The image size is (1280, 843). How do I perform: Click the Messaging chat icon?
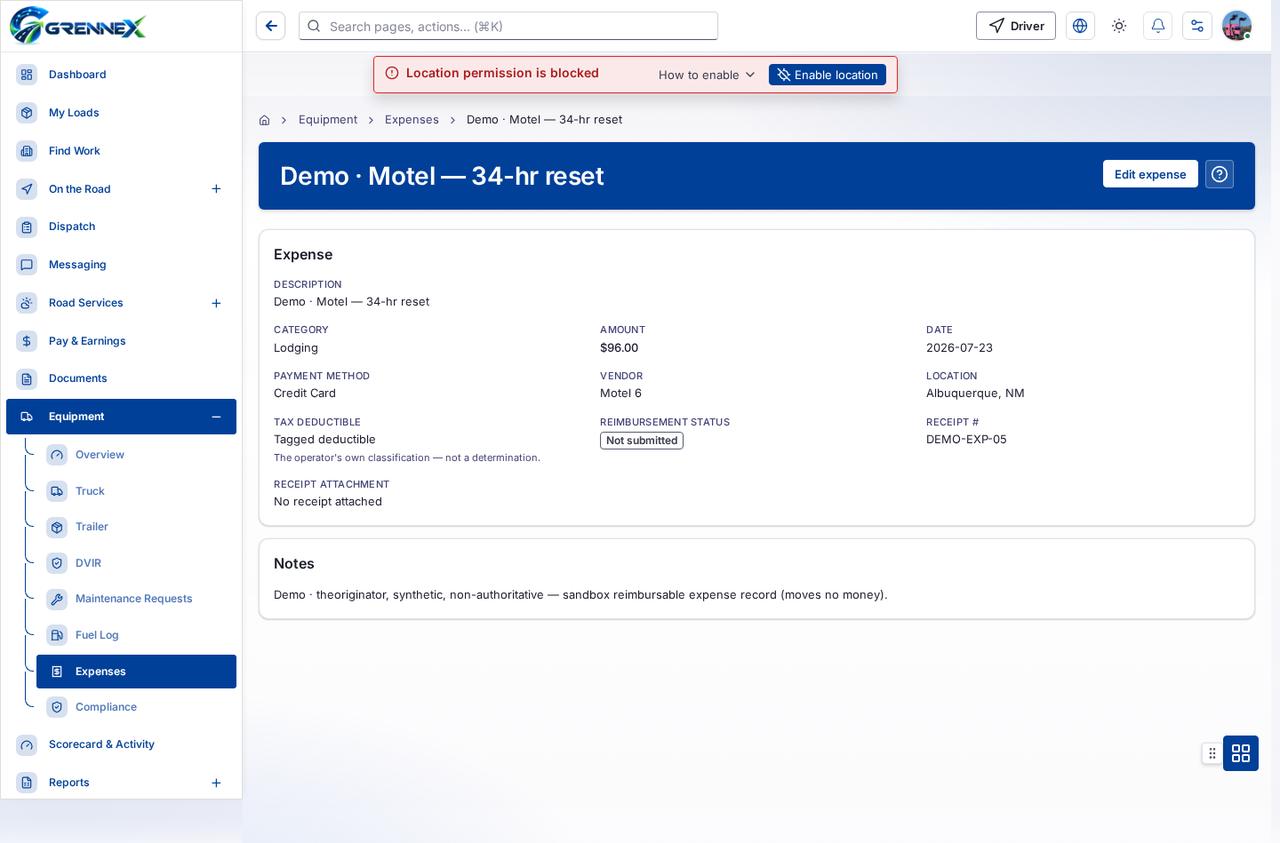(27, 265)
